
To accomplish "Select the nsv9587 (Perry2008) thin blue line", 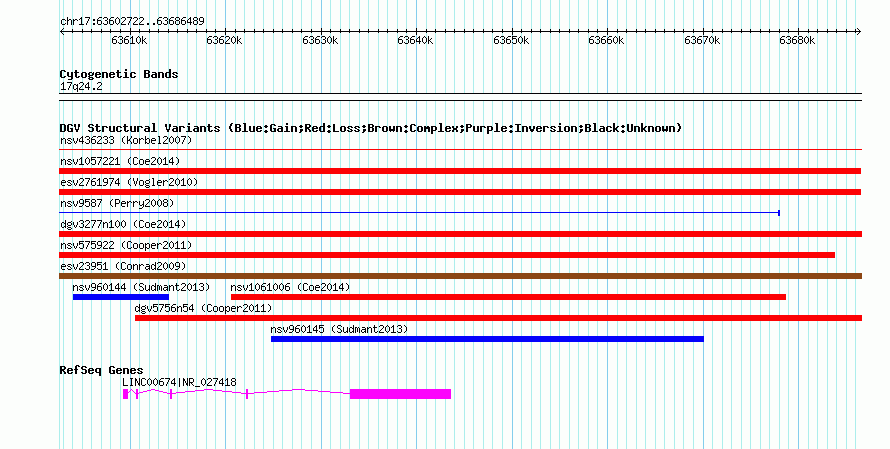I will point(419,213).
